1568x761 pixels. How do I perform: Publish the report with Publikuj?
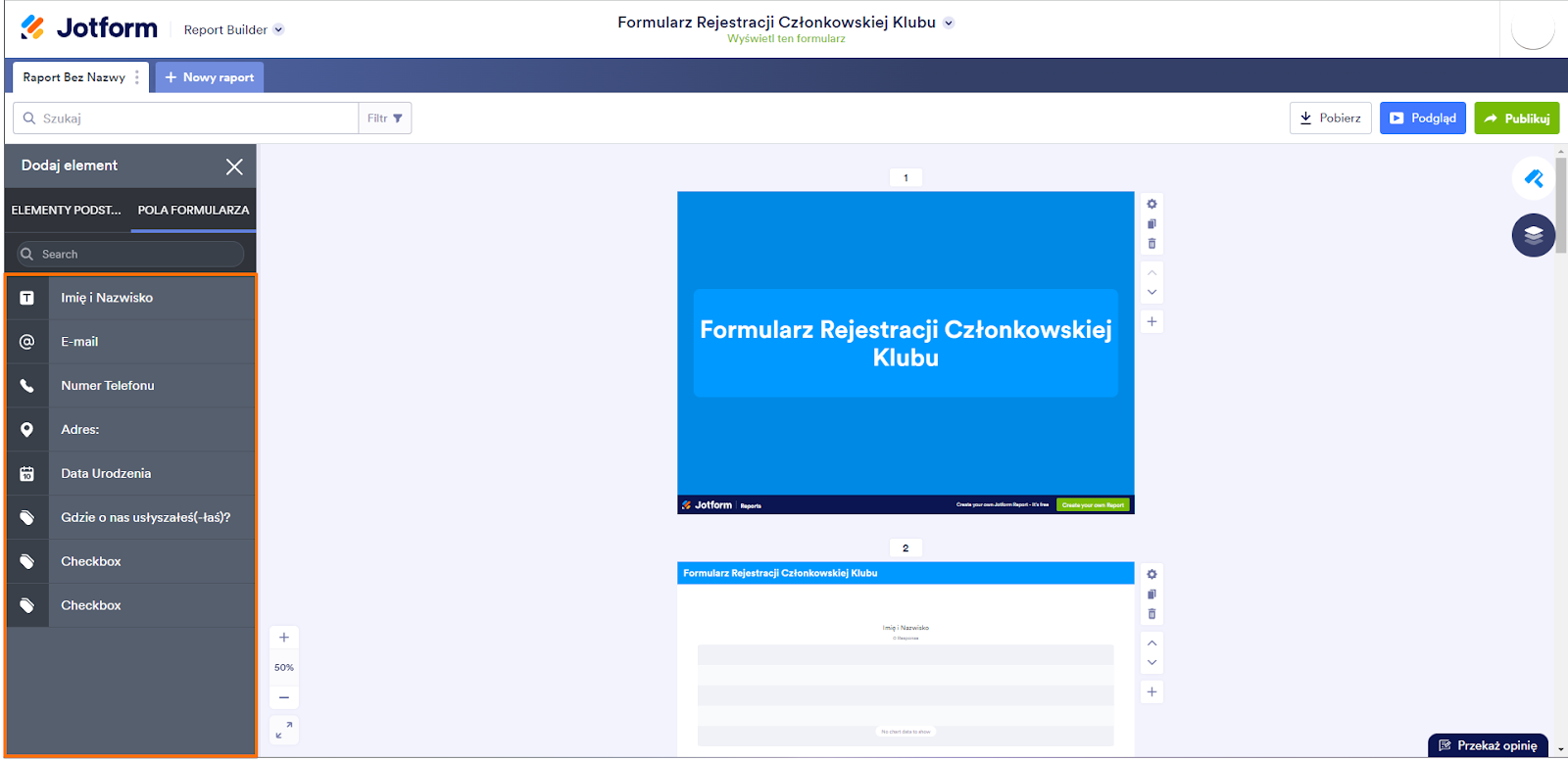coord(1517,119)
